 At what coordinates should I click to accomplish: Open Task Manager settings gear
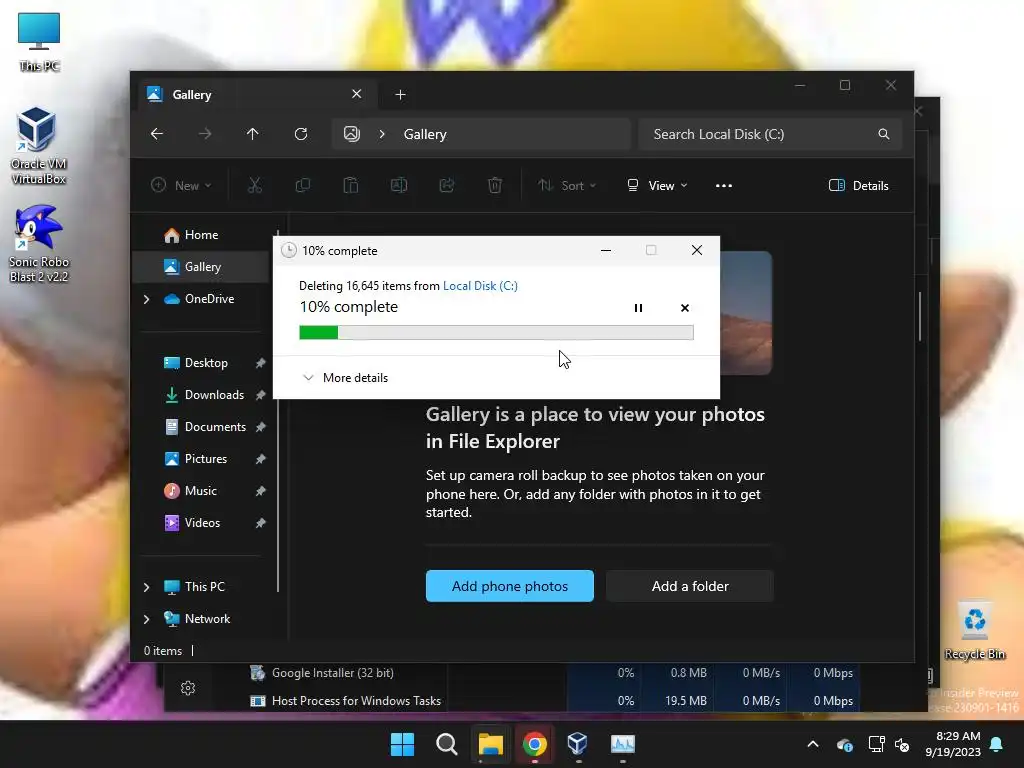[188, 688]
